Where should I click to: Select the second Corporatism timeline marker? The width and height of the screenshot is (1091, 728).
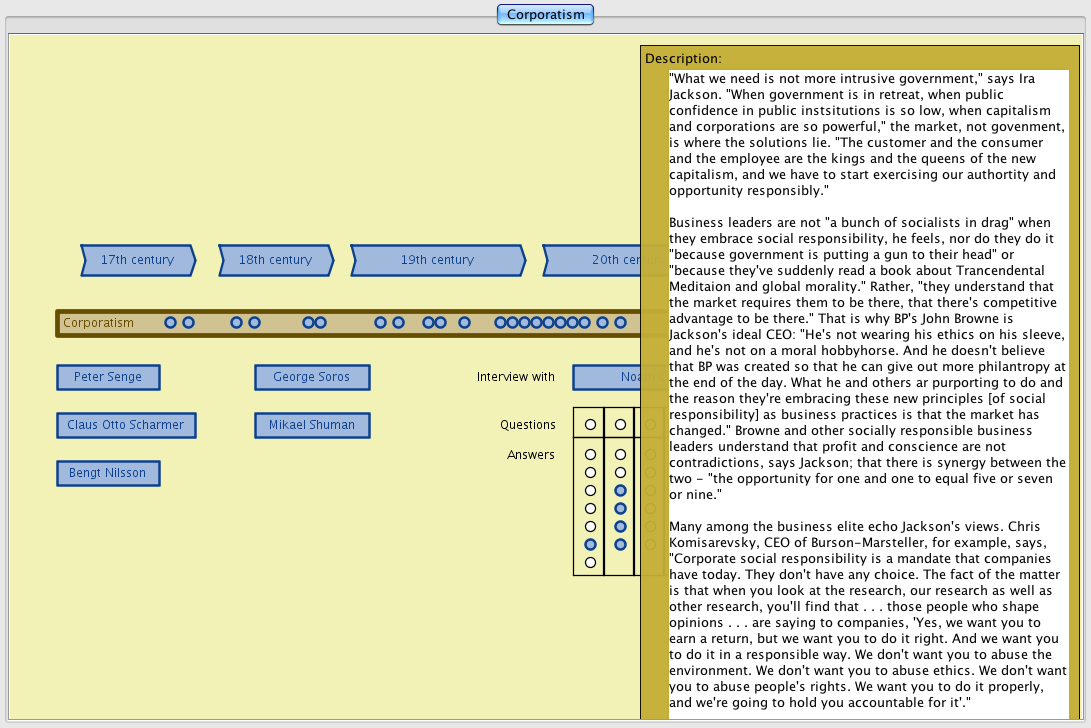188,323
